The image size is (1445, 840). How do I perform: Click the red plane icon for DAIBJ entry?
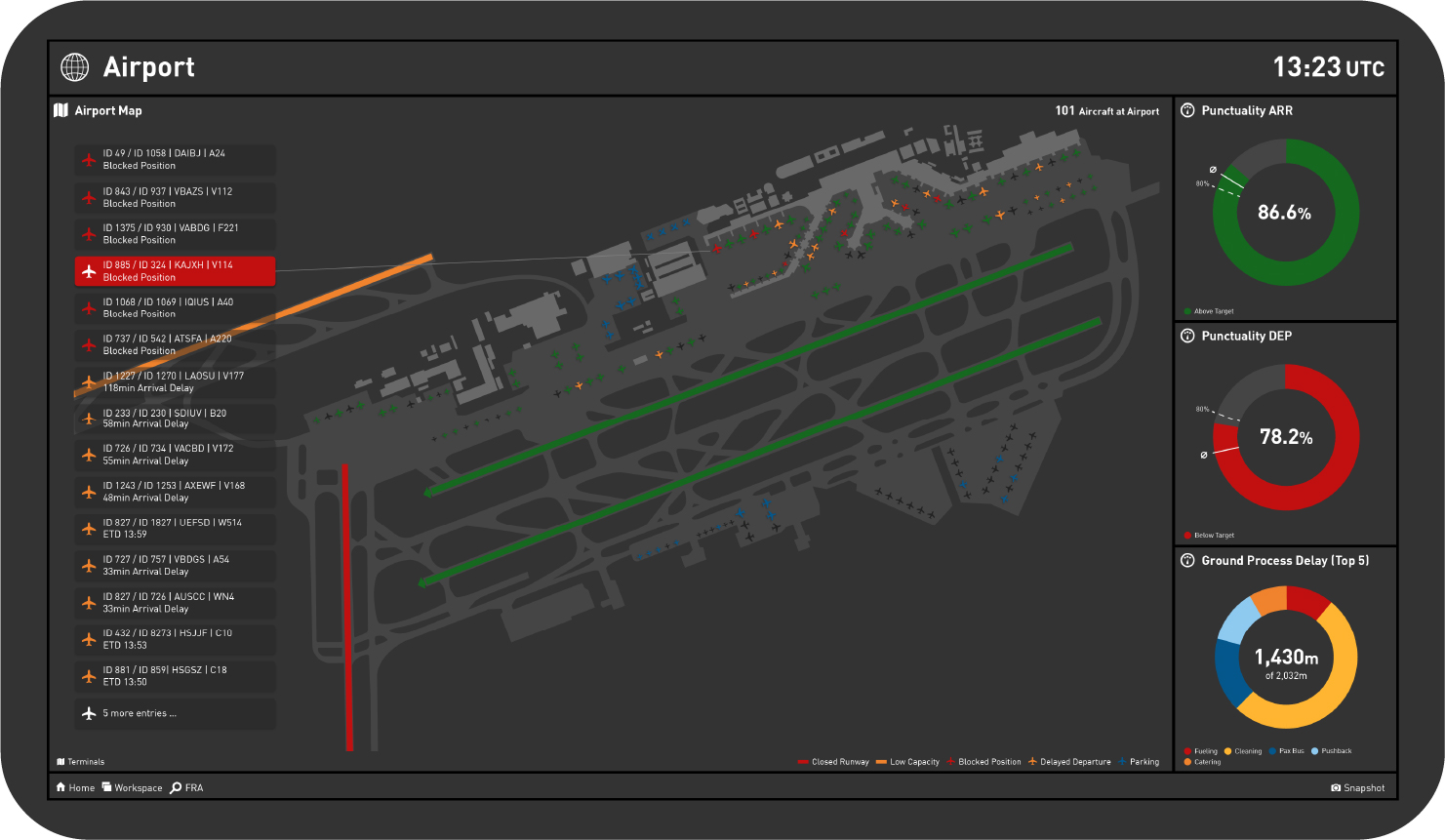click(x=89, y=160)
